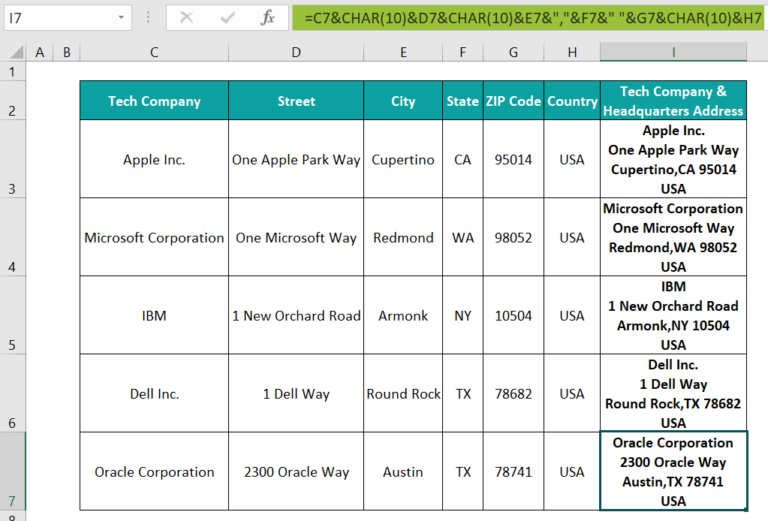
Task: Select row 1 header
Action: 12,72
